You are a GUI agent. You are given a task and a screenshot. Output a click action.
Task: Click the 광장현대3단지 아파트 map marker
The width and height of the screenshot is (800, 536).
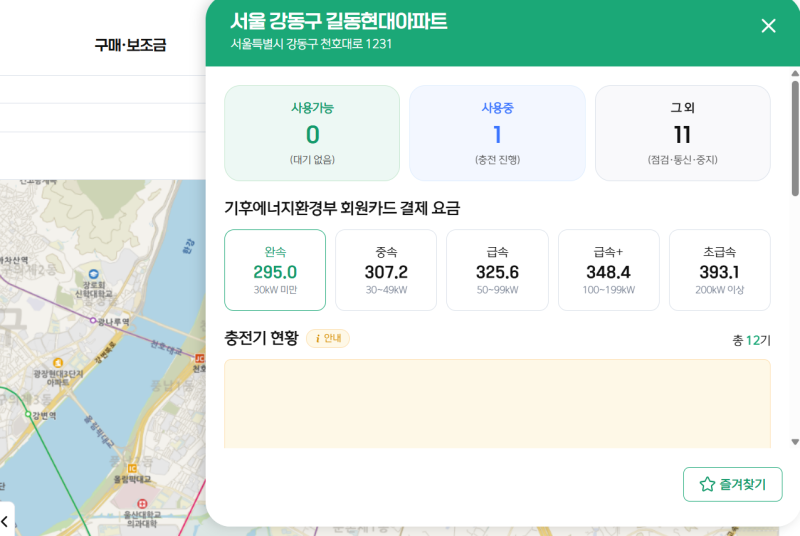[x=58, y=363]
